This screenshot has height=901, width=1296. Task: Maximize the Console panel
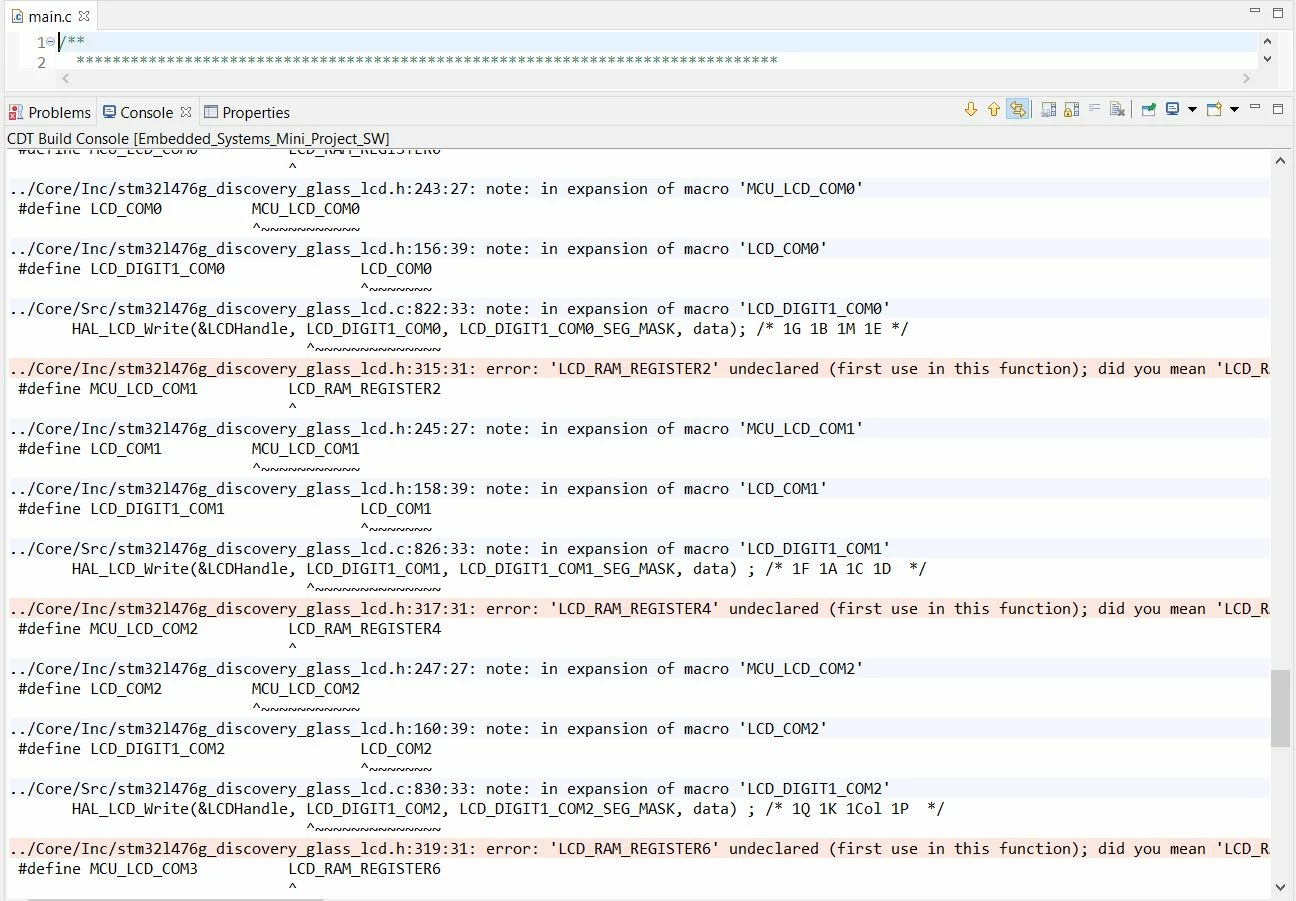(1278, 109)
